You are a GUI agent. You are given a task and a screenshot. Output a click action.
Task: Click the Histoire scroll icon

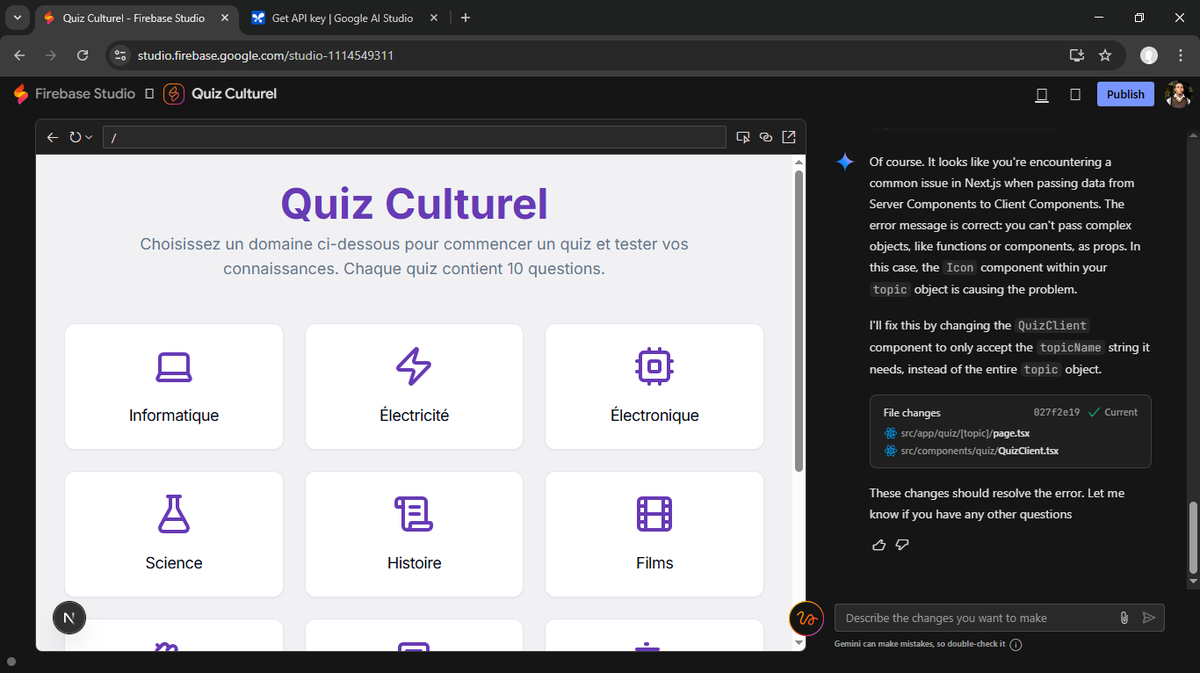pyautogui.click(x=414, y=515)
